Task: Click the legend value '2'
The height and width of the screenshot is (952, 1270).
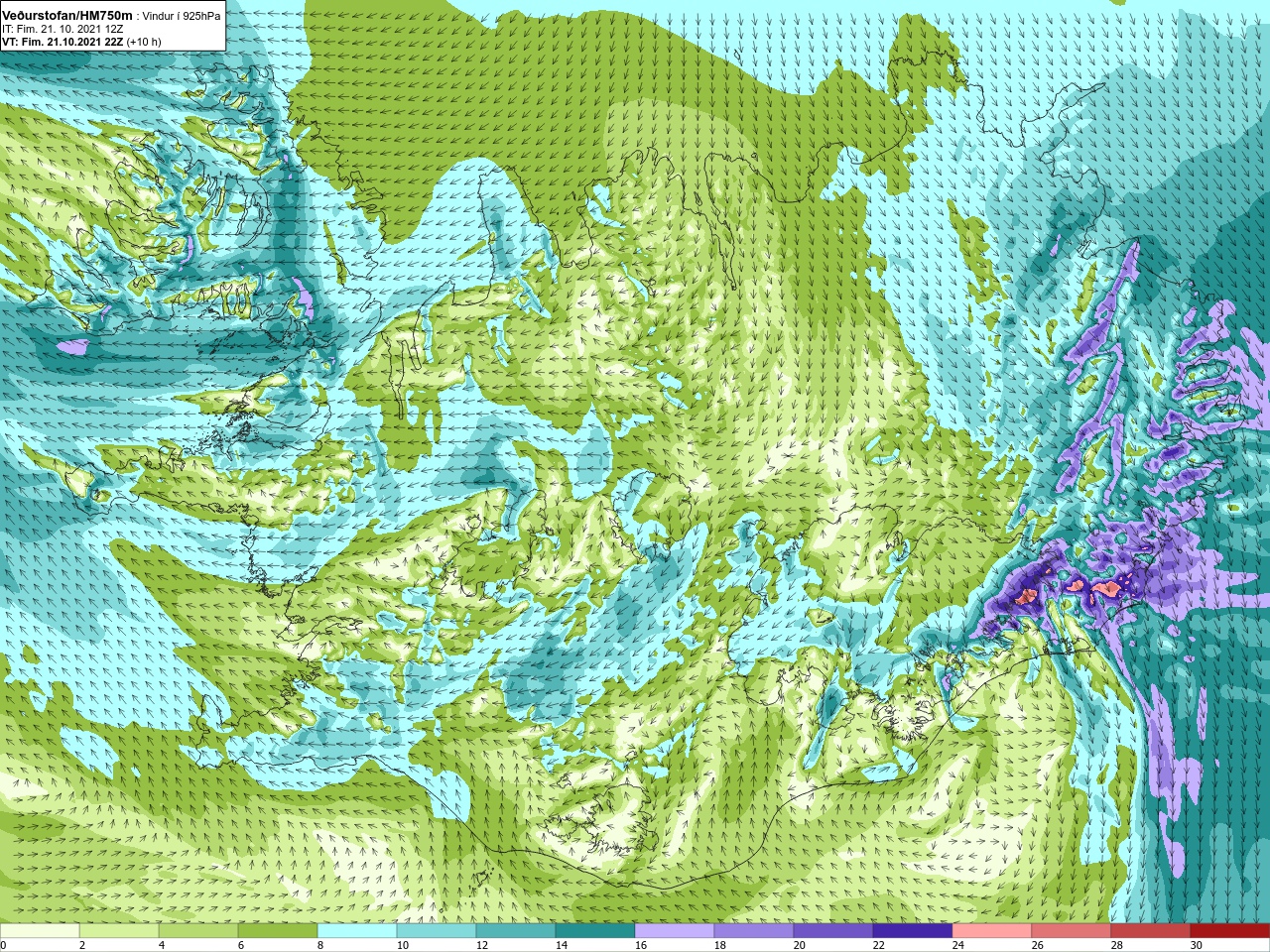Action: coord(82,945)
